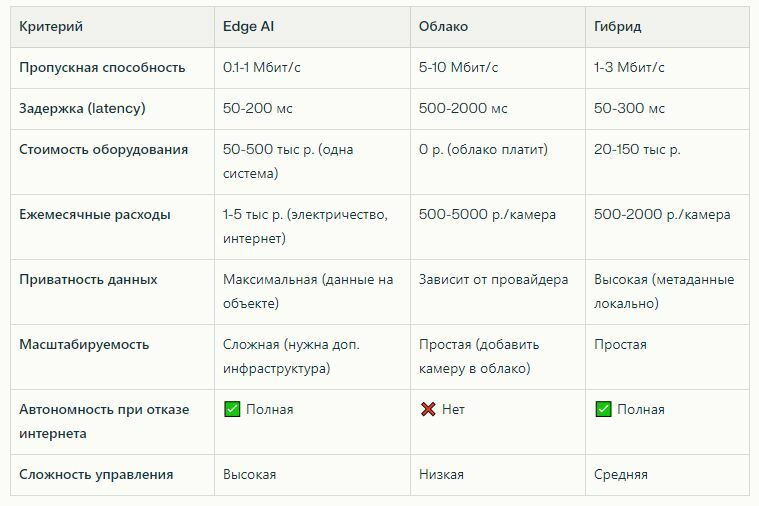This screenshot has width=759, height=506.
Task: Click the green checkmark in Гибрид column
Action: [x=603, y=409]
